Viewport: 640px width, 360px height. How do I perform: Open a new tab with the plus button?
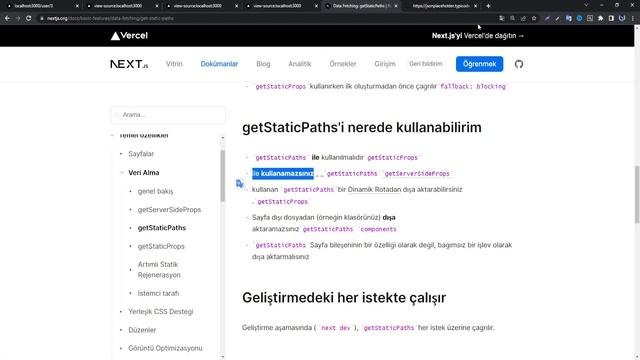[x=488, y=6]
